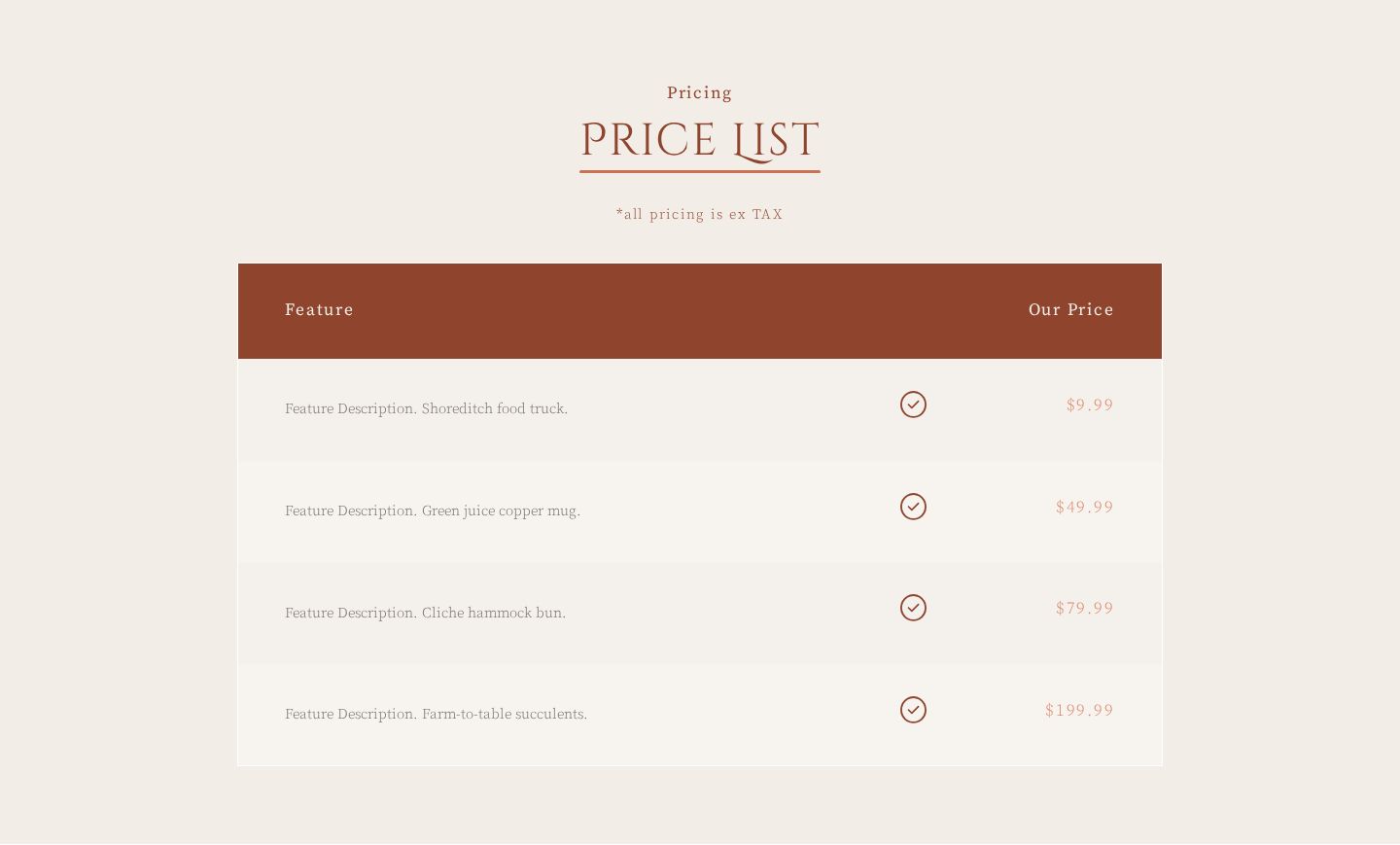Click the PRICE LIST heading

click(700, 140)
